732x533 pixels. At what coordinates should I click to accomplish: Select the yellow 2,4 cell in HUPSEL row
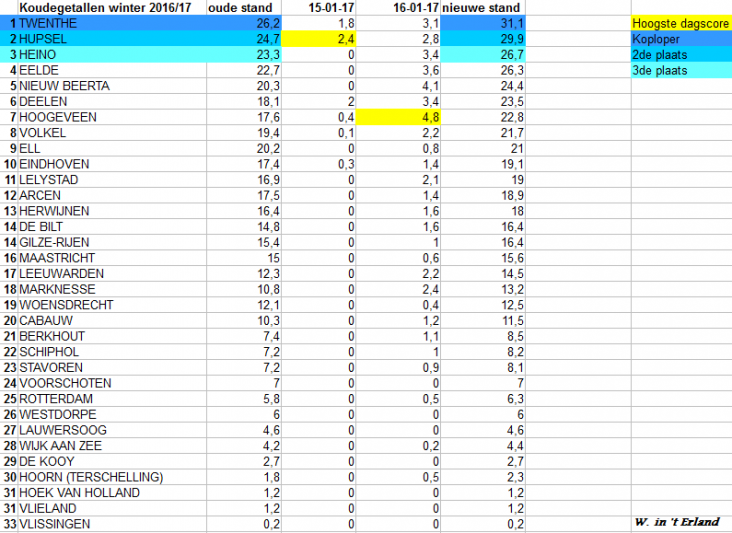tap(318, 39)
